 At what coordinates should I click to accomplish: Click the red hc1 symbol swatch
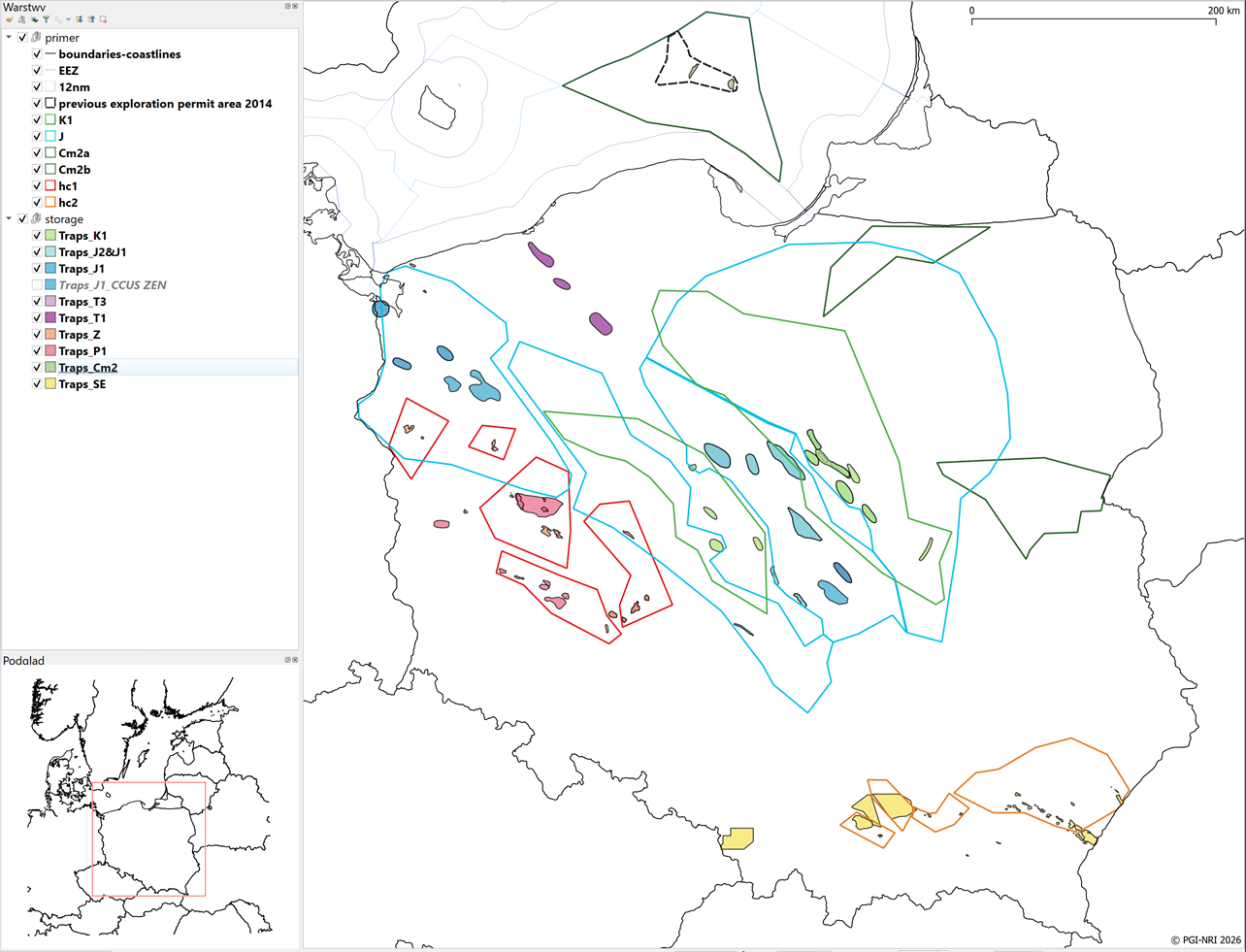[50, 186]
